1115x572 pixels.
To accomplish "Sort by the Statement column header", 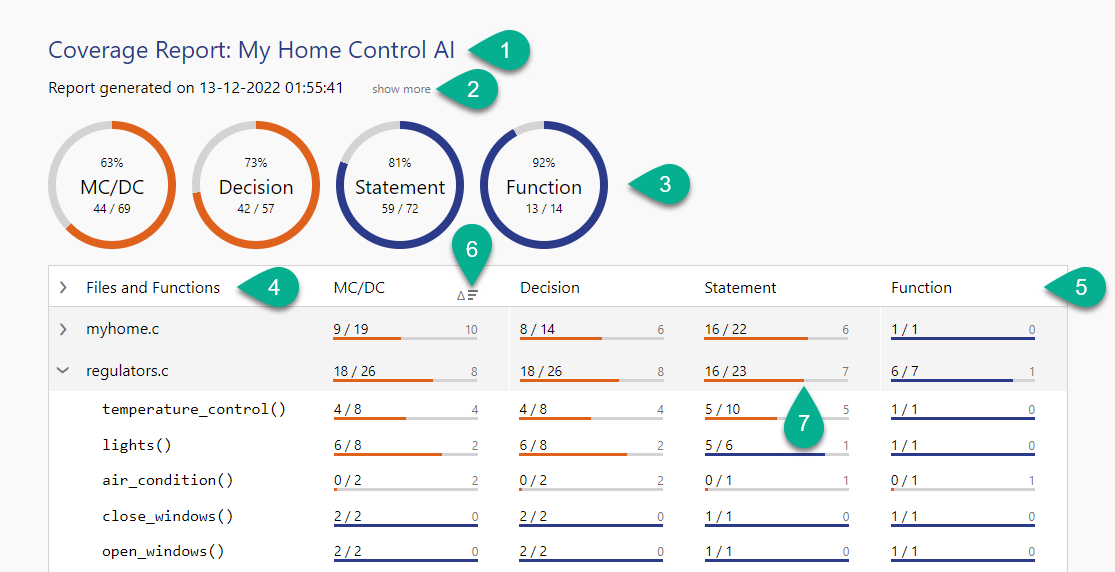I will (x=740, y=288).
